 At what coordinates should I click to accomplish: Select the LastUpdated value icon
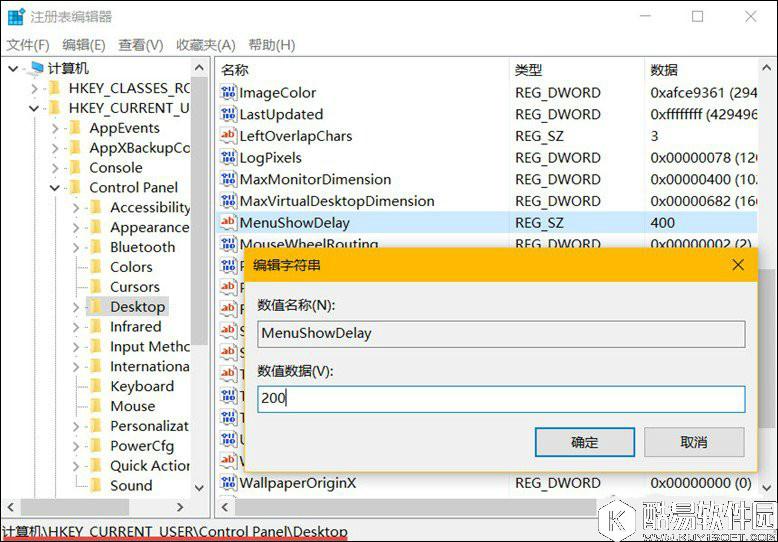click(x=228, y=114)
